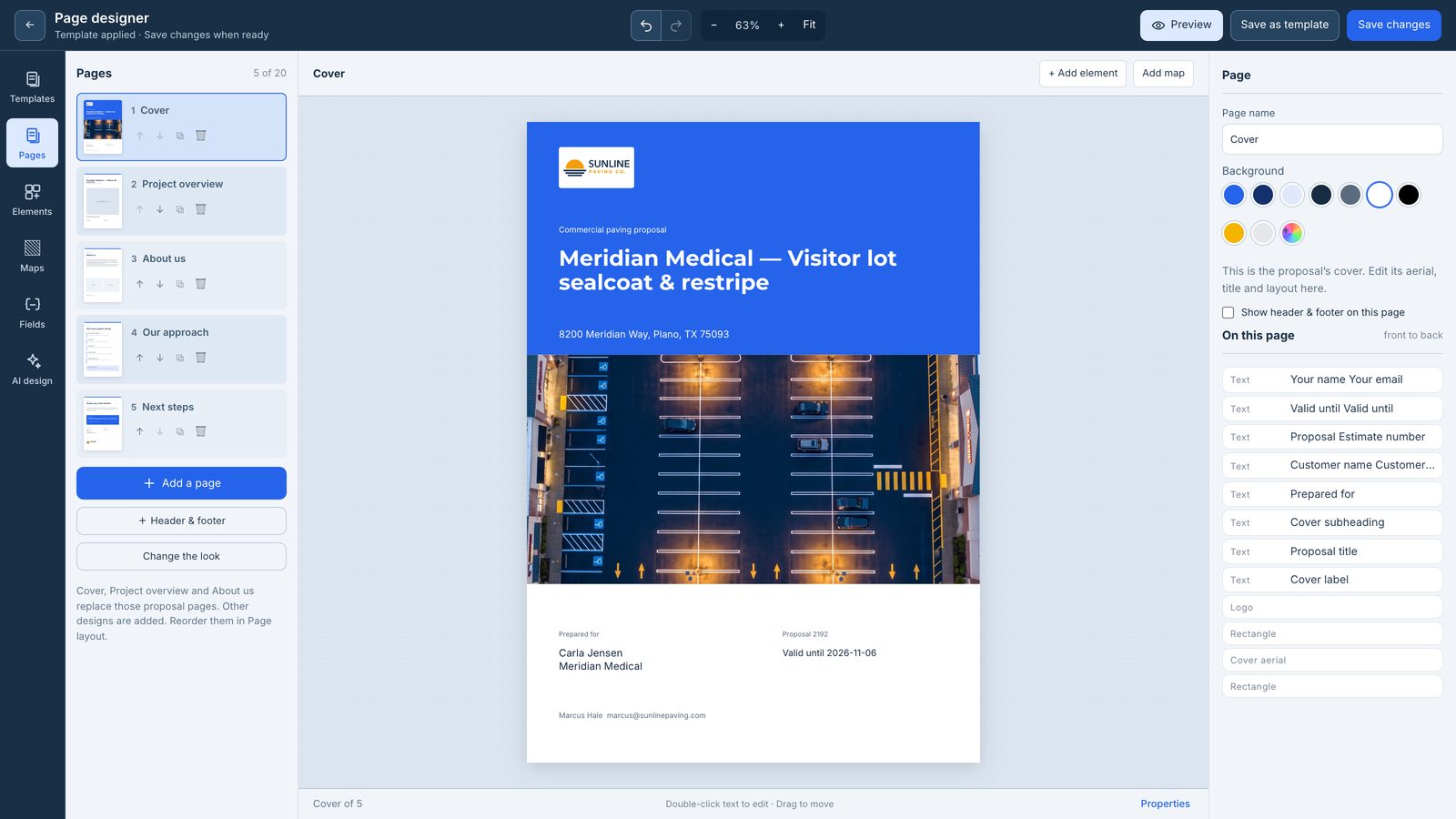
Task: Click Change the look button
Action: [181, 556]
